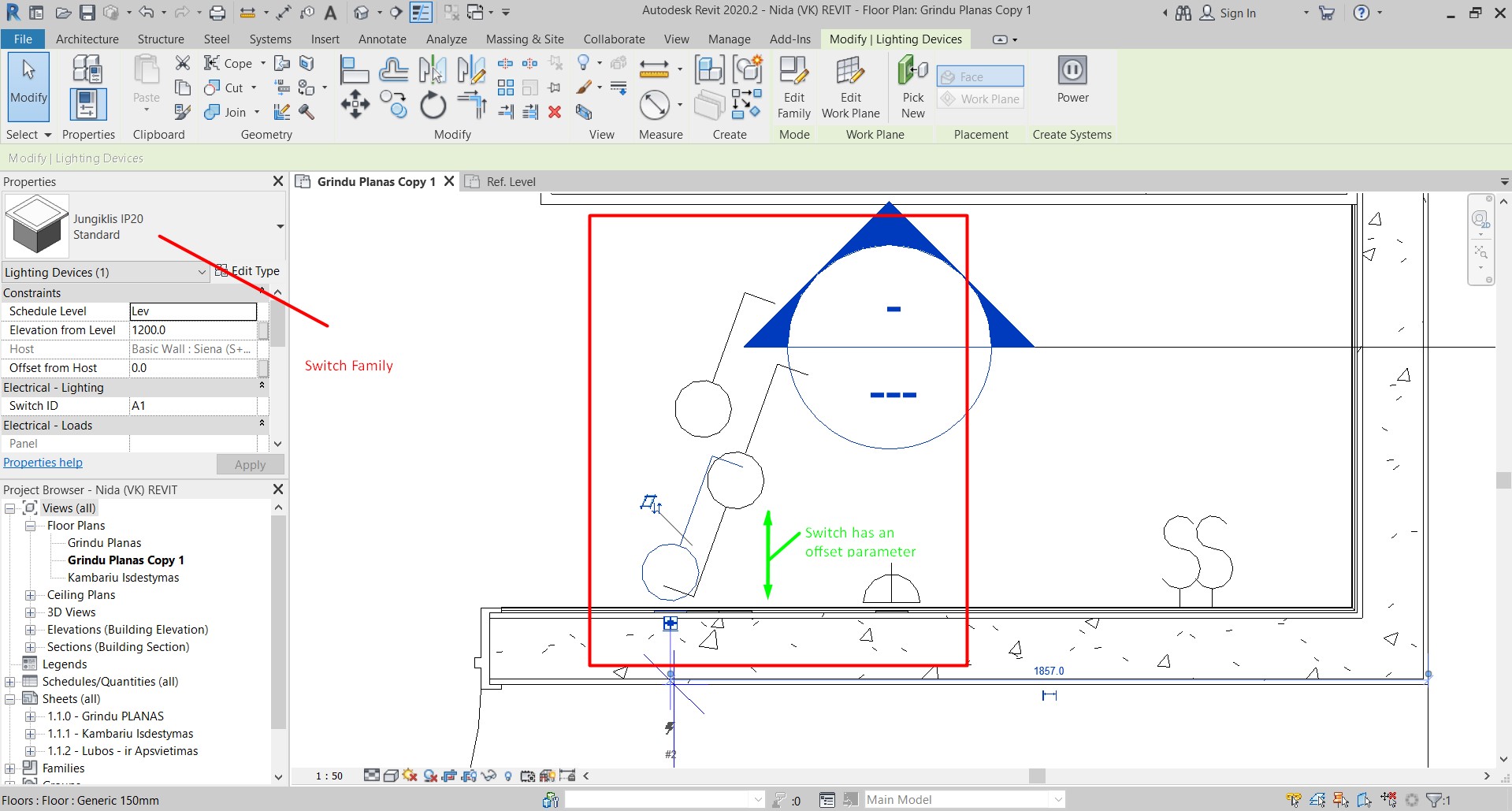Open the Properties help link

(x=43, y=462)
